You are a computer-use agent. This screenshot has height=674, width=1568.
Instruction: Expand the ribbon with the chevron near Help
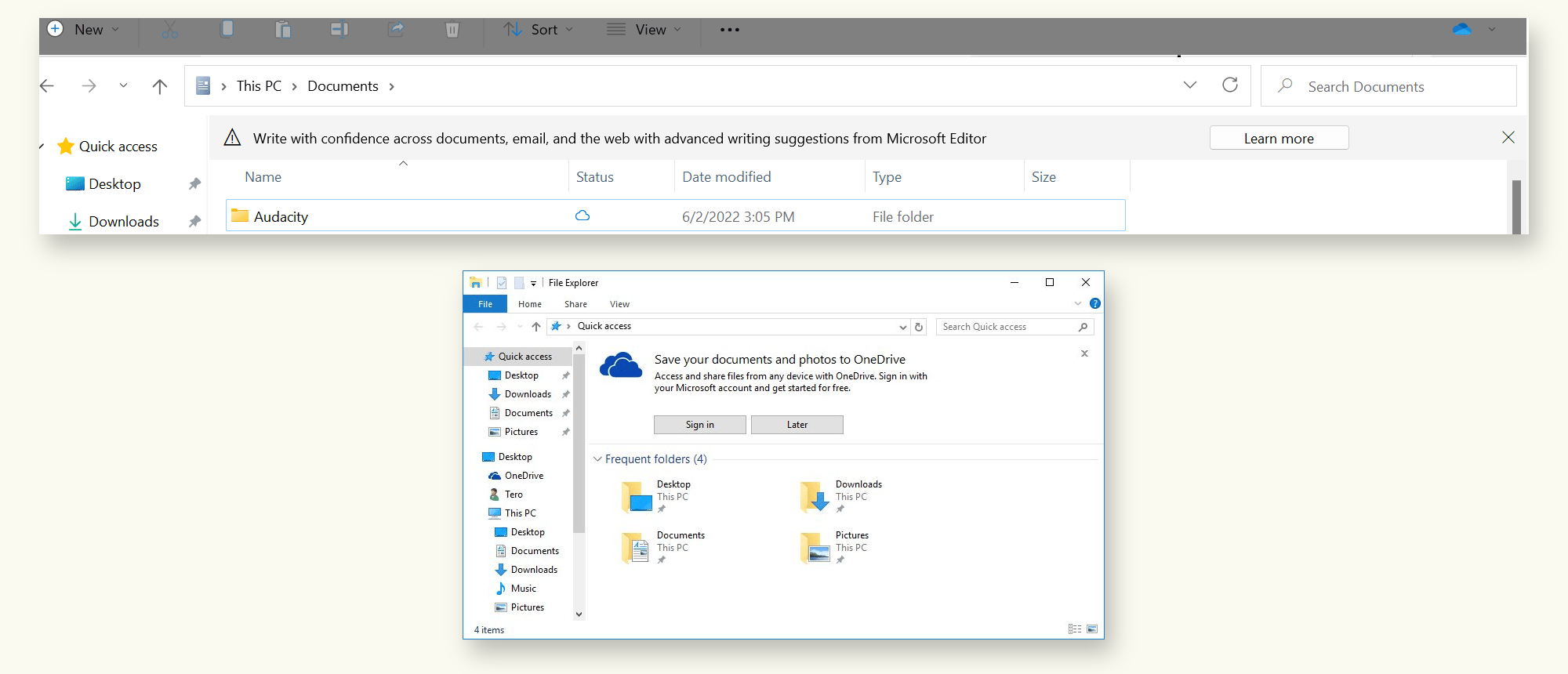[1078, 303]
